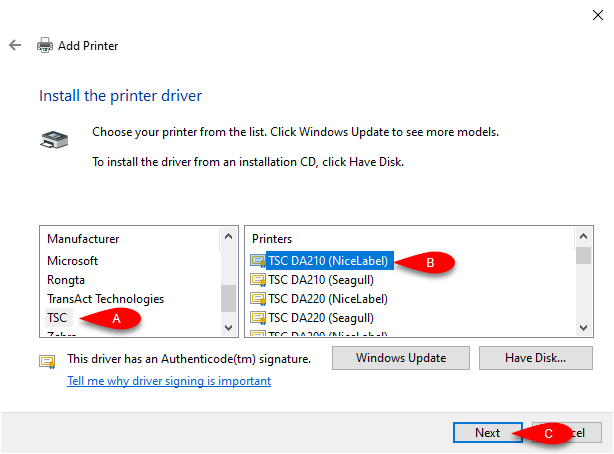Viewport: 614px width, 454px height.
Task: Open driver signing importance link
Action: tap(169, 381)
